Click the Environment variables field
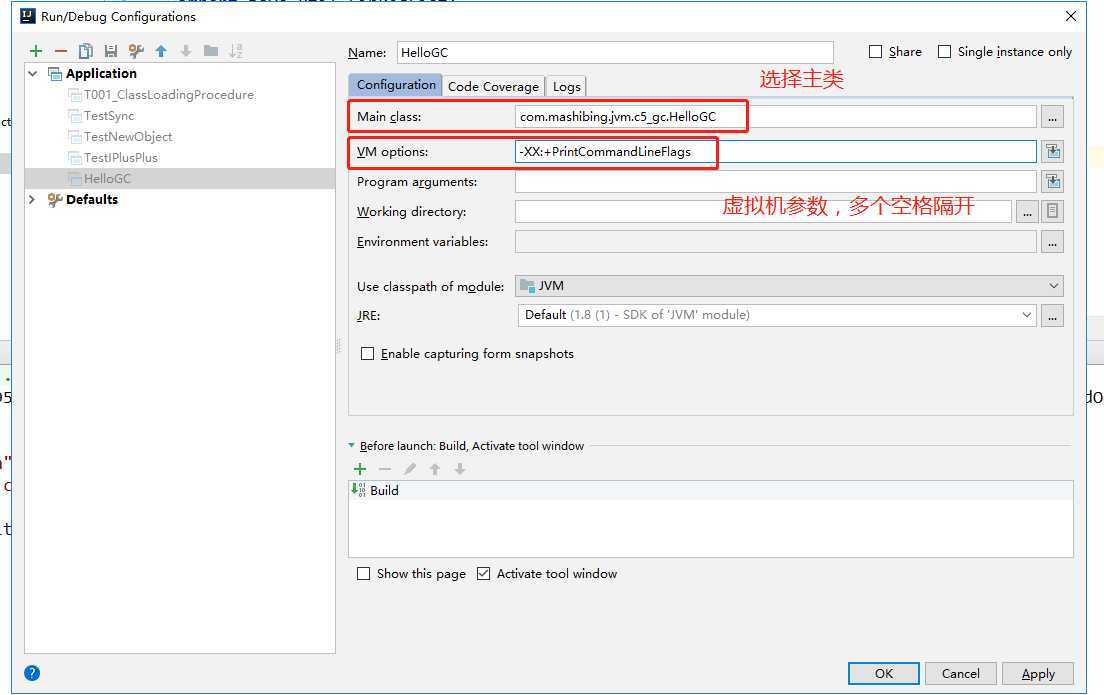1104x695 pixels. 776,242
